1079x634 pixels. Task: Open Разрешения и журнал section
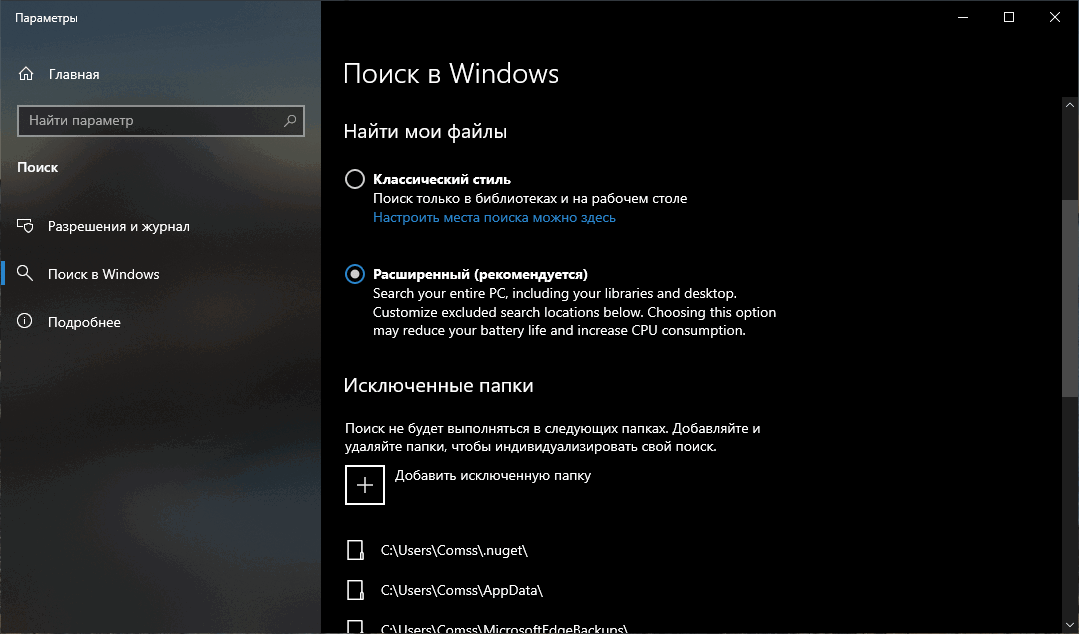pyautogui.click(x=103, y=226)
